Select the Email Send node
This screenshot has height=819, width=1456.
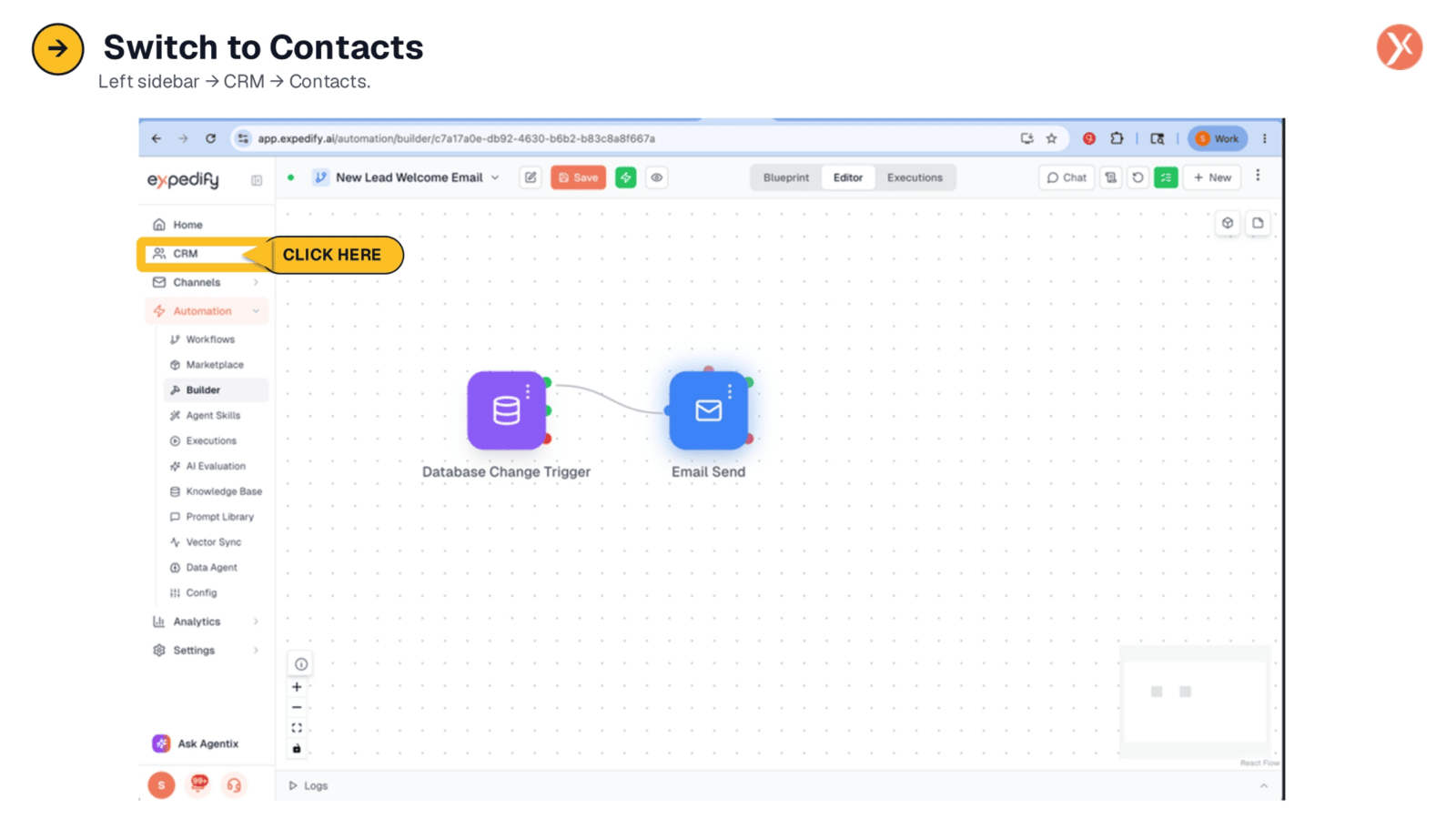(708, 410)
